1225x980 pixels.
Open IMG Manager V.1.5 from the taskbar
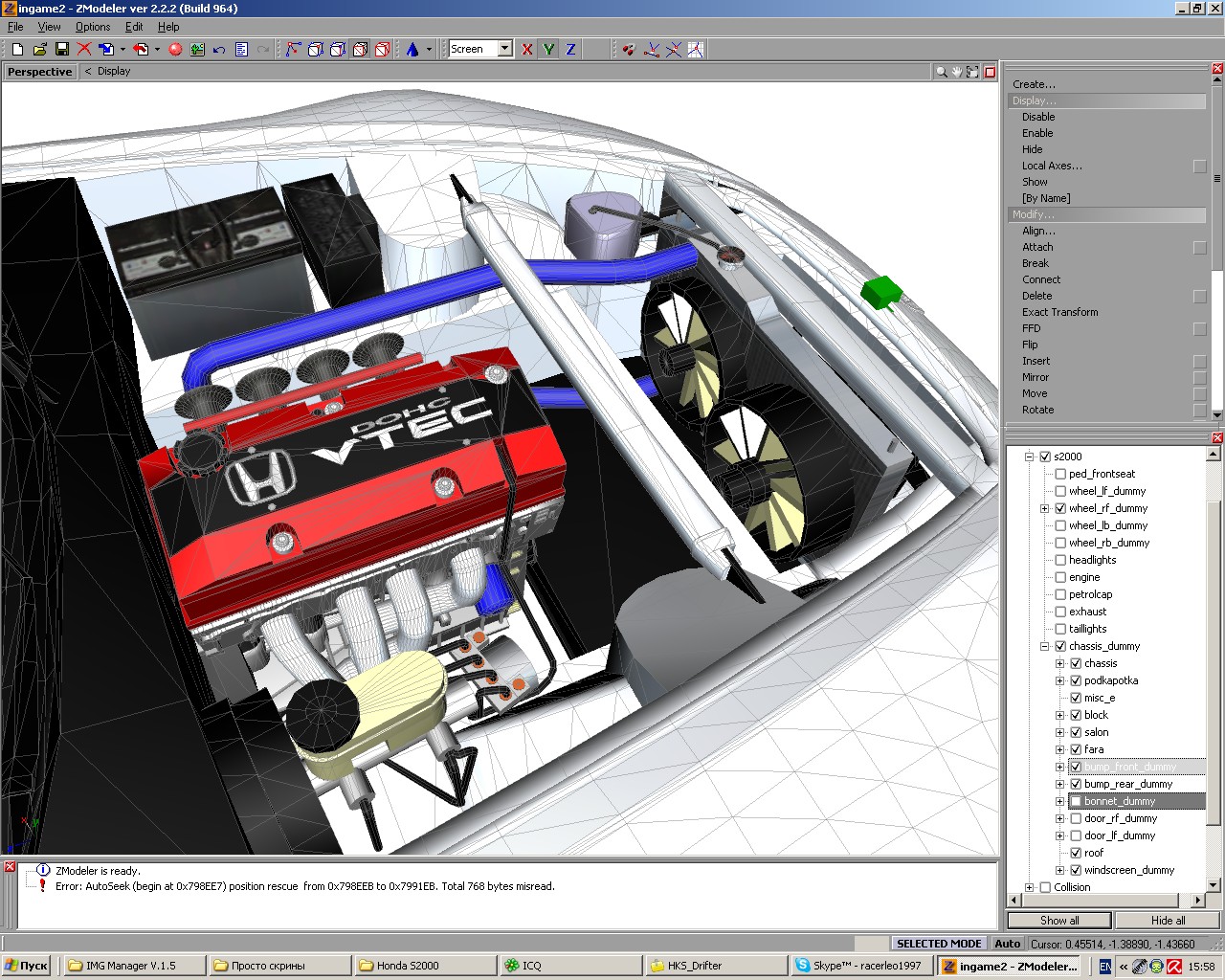pos(133,966)
